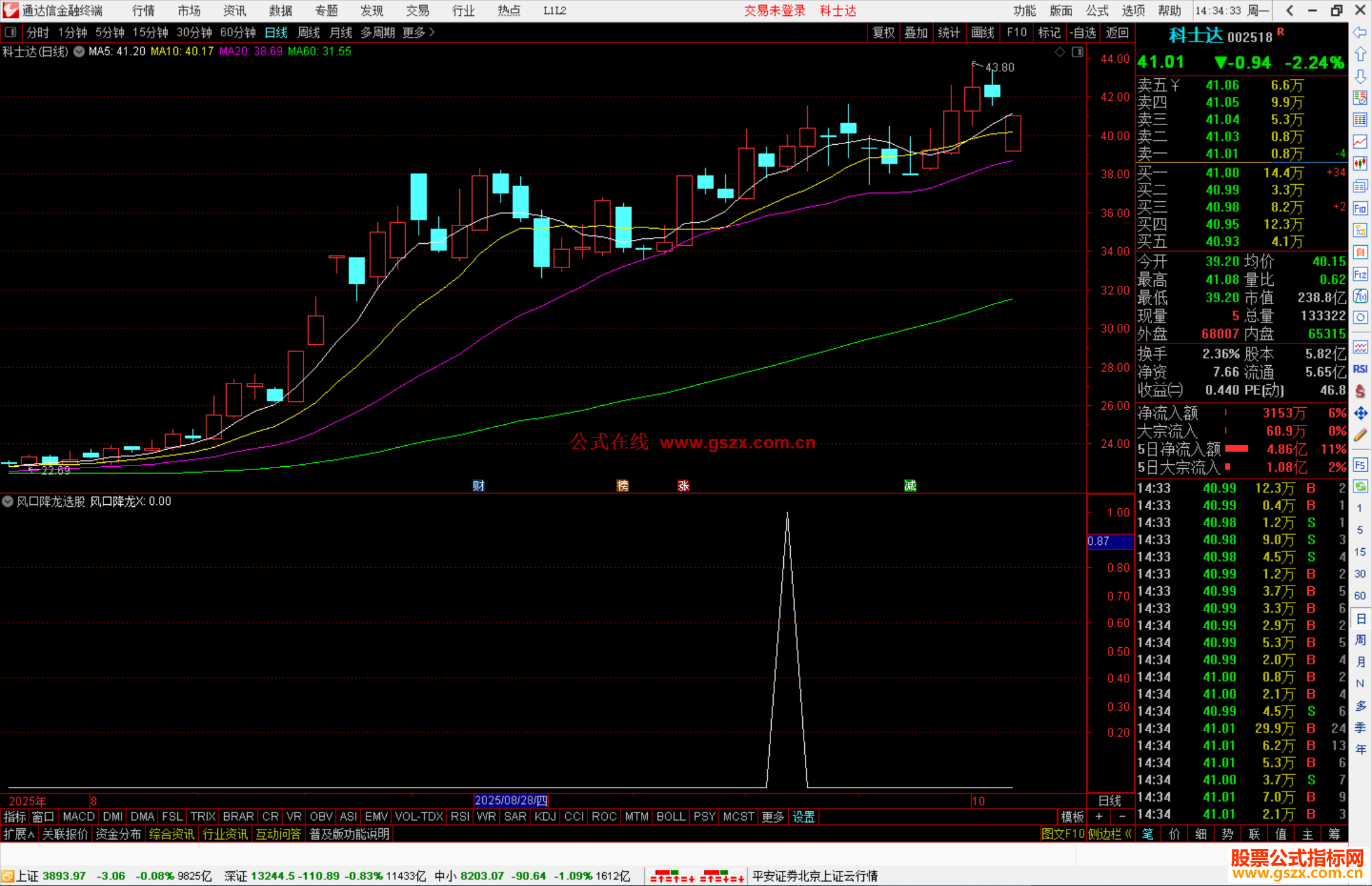The image size is (1372, 886).
Task: Click the four-way move arrows icon
Action: click(1360, 413)
